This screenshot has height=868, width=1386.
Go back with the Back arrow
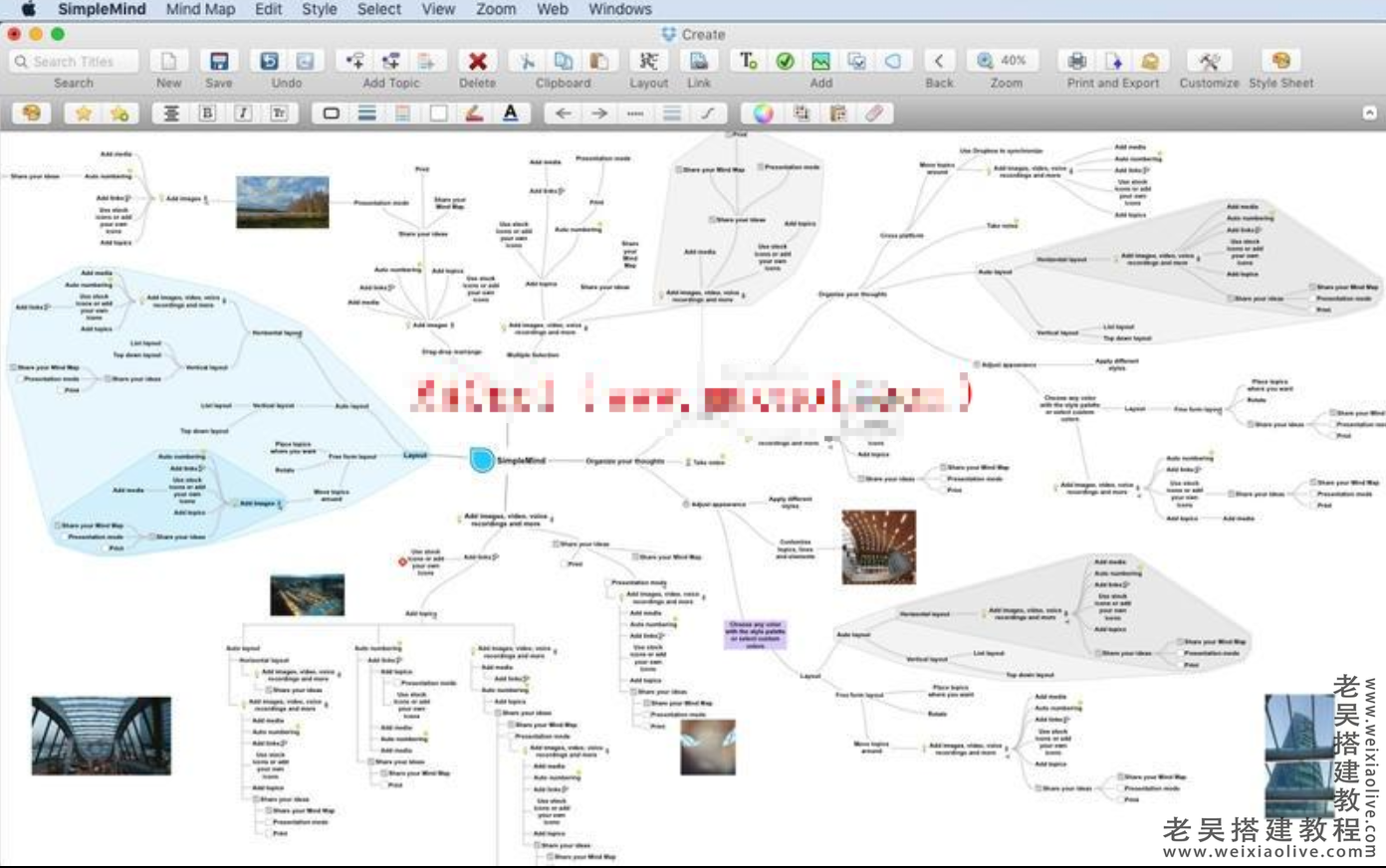pos(939,61)
